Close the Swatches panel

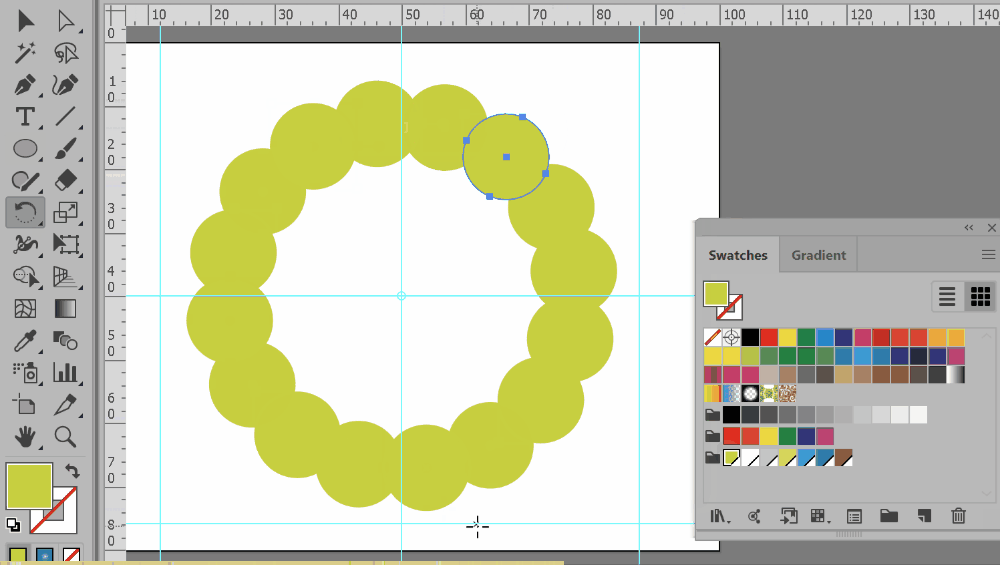pyautogui.click(x=991, y=228)
